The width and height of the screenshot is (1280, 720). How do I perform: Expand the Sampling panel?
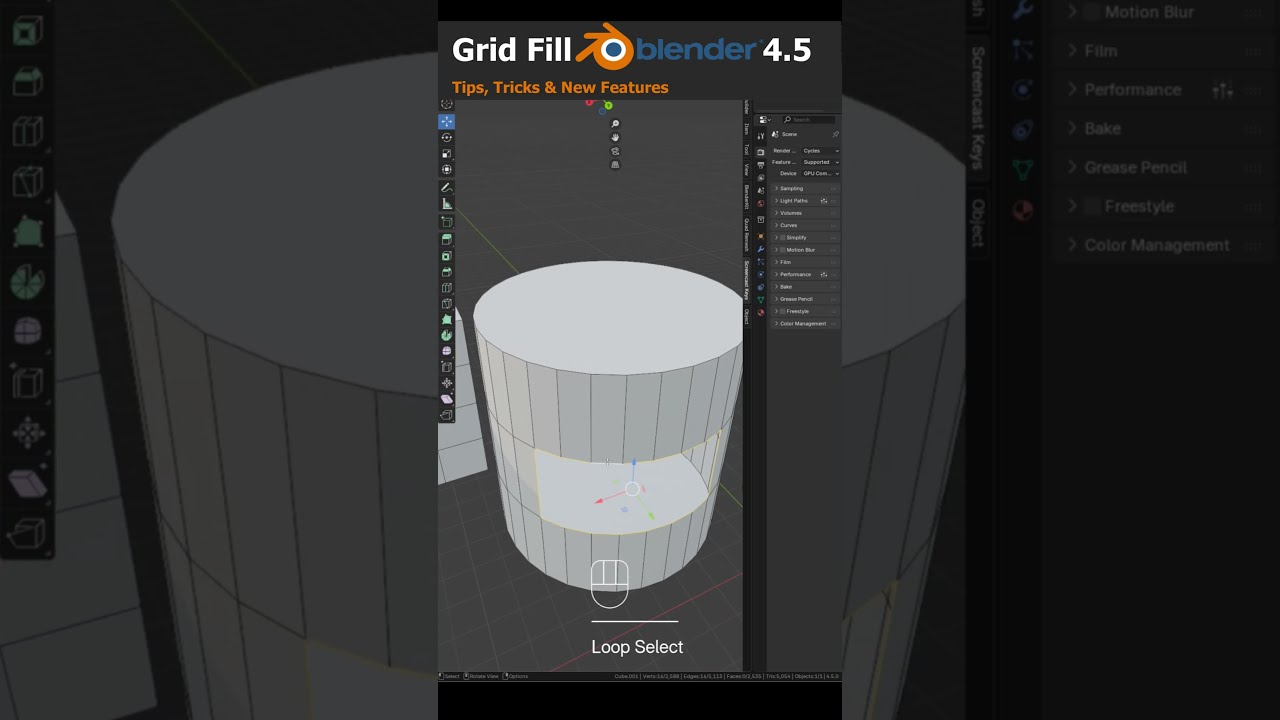(x=805, y=188)
